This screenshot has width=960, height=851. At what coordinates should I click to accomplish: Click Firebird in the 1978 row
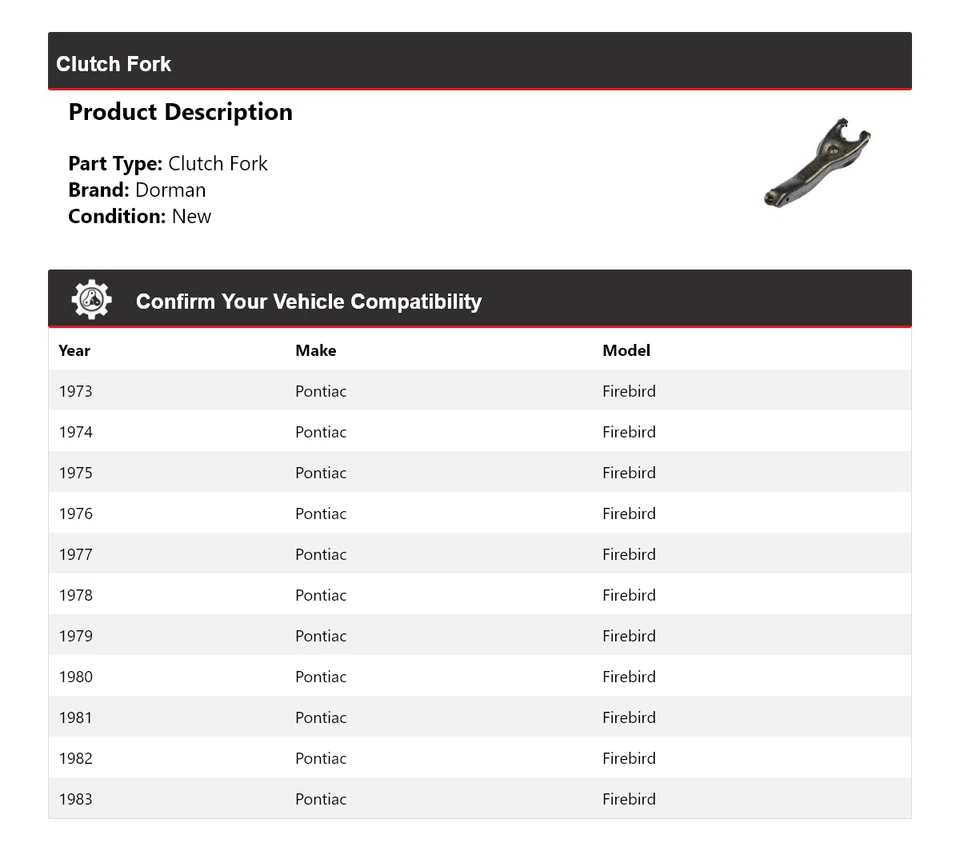629,595
